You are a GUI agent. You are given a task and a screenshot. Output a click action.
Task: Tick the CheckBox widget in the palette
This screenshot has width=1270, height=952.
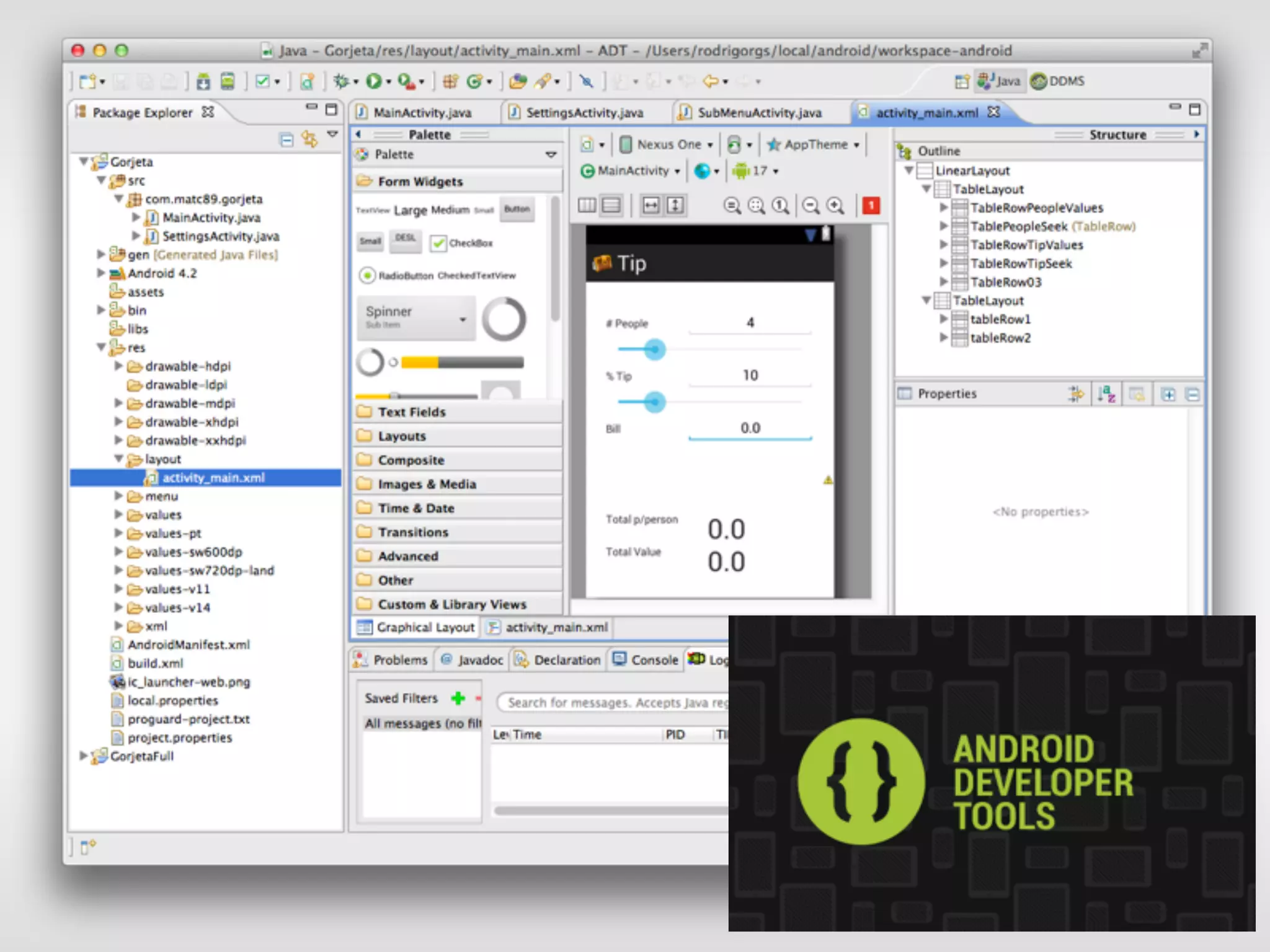(x=438, y=243)
